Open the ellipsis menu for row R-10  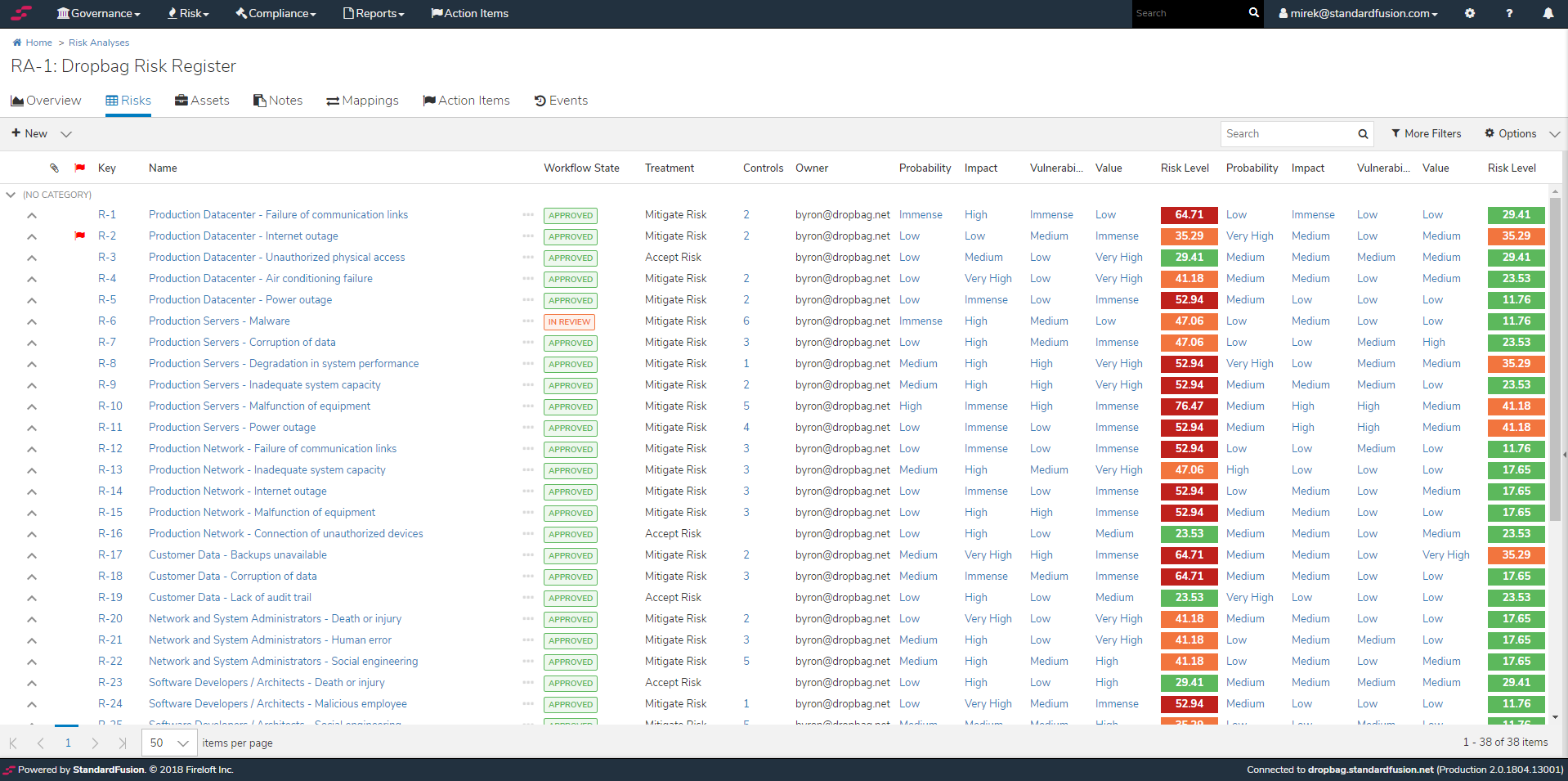528,406
